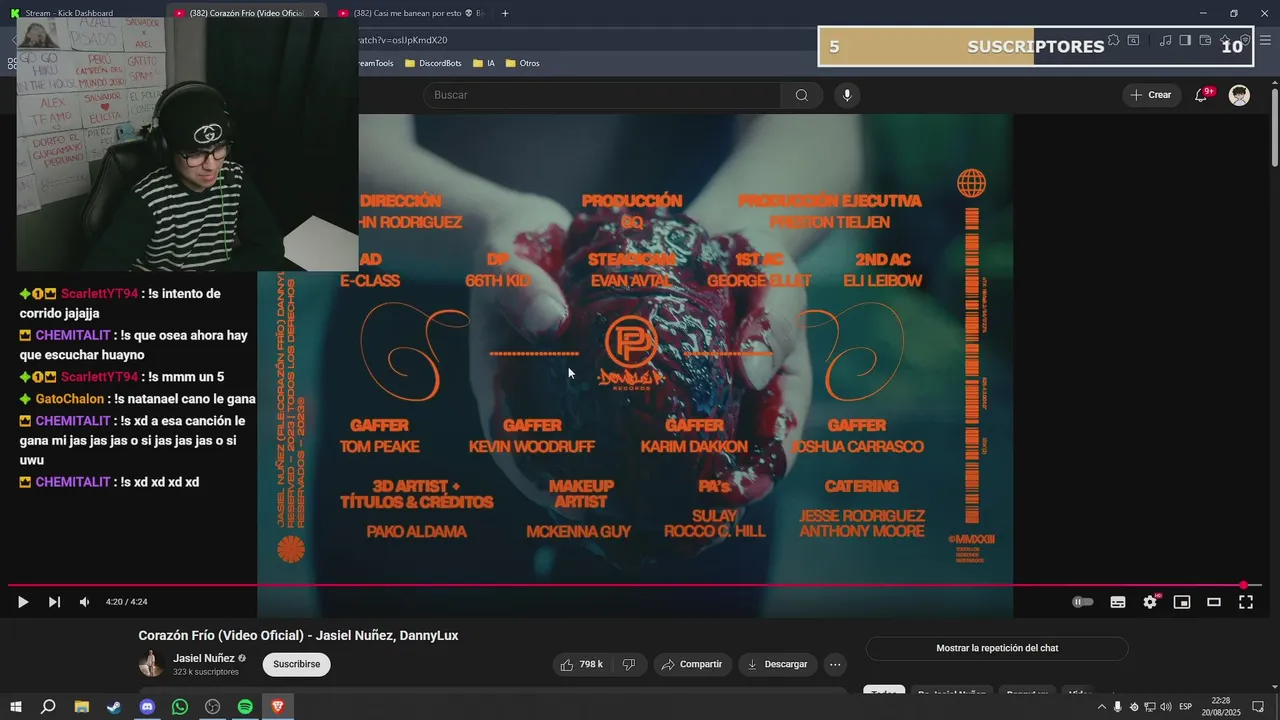Screen dimensions: 1280x720
Task: Open the Brave hamburger main menu
Action: tap(1265, 40)
